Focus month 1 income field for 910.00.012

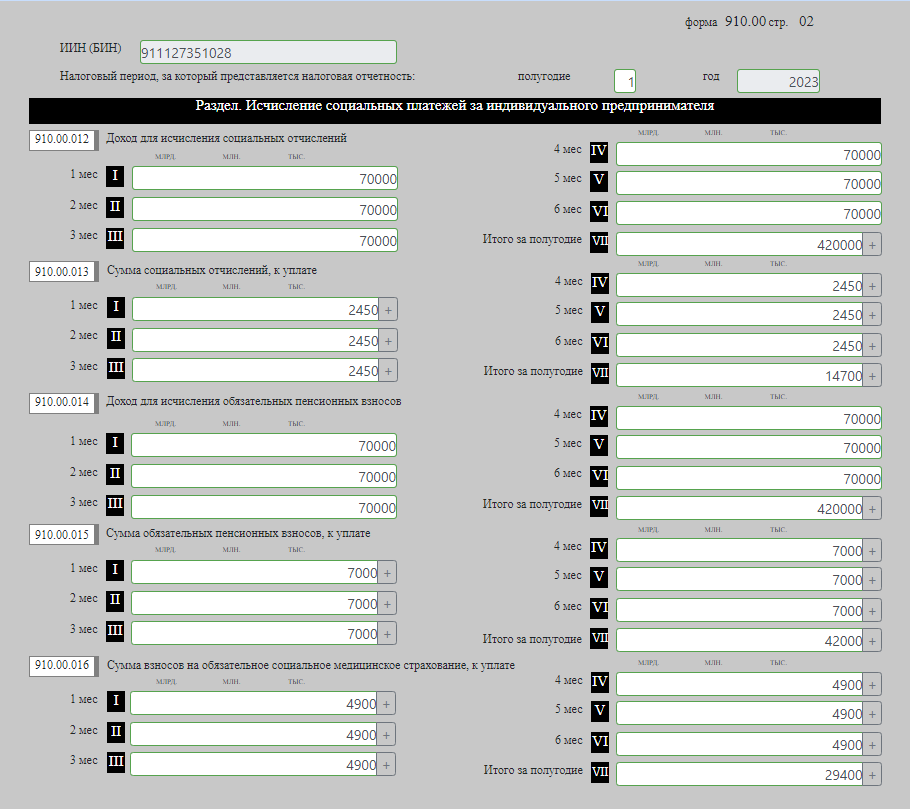point(264,180)
